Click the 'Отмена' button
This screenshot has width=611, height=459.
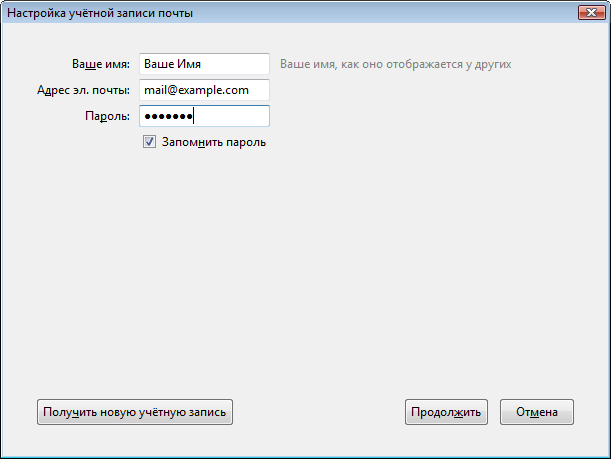537,412
